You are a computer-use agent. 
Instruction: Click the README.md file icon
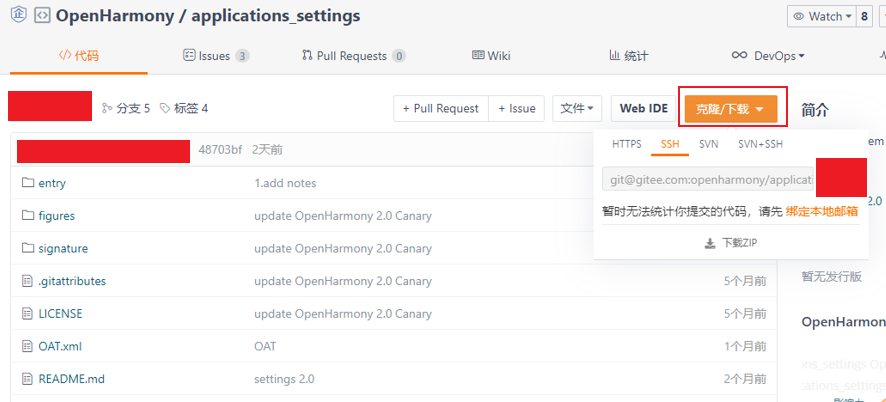click(28, 379)
